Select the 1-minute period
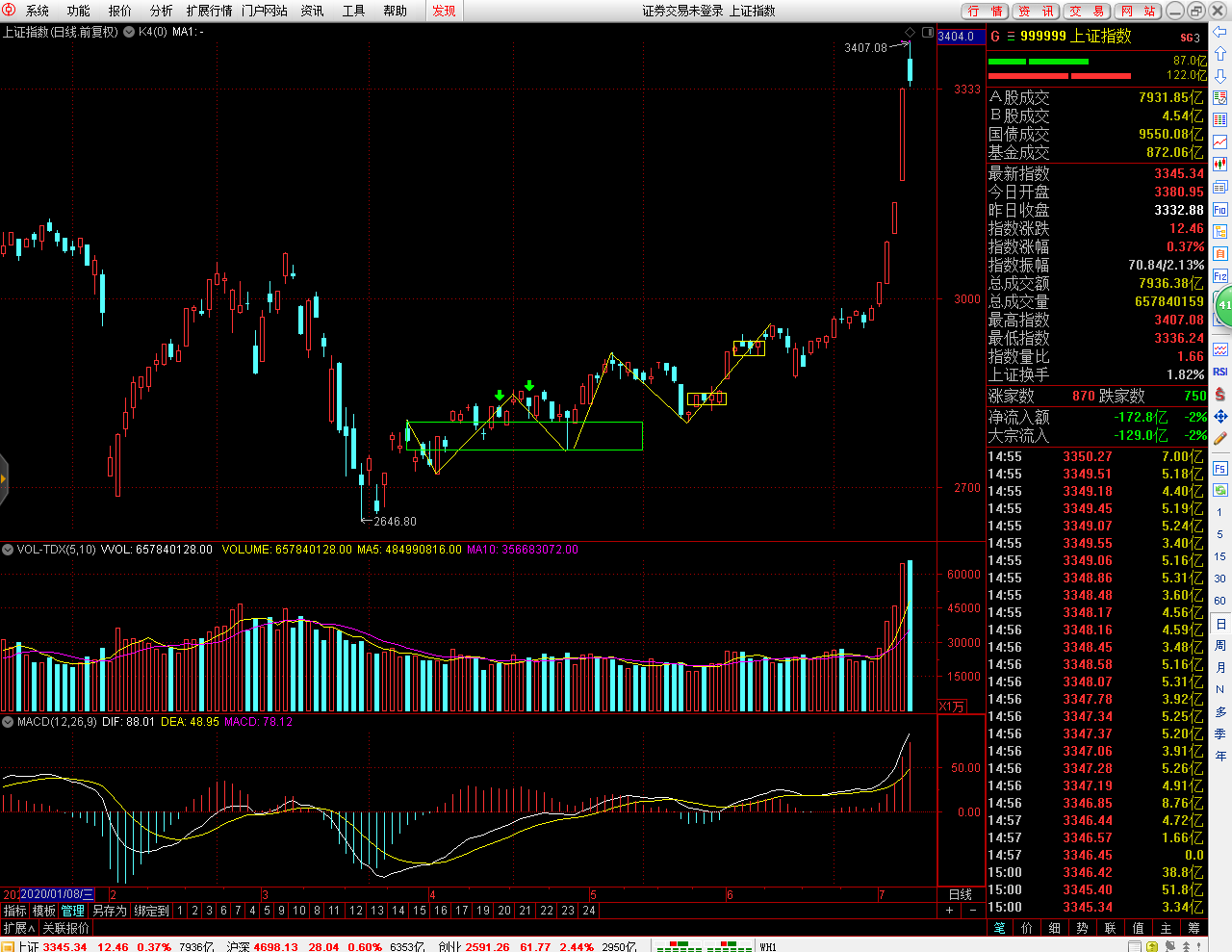The image size is (1232, 952). click(x=1219, y=512)
